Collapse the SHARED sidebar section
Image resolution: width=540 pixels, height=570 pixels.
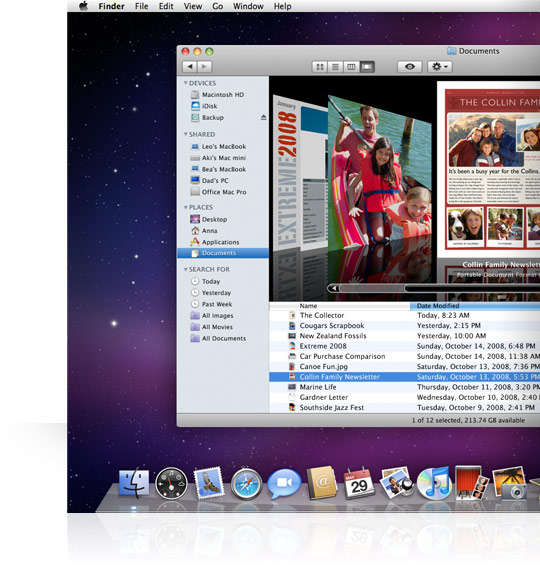[185, 135]
